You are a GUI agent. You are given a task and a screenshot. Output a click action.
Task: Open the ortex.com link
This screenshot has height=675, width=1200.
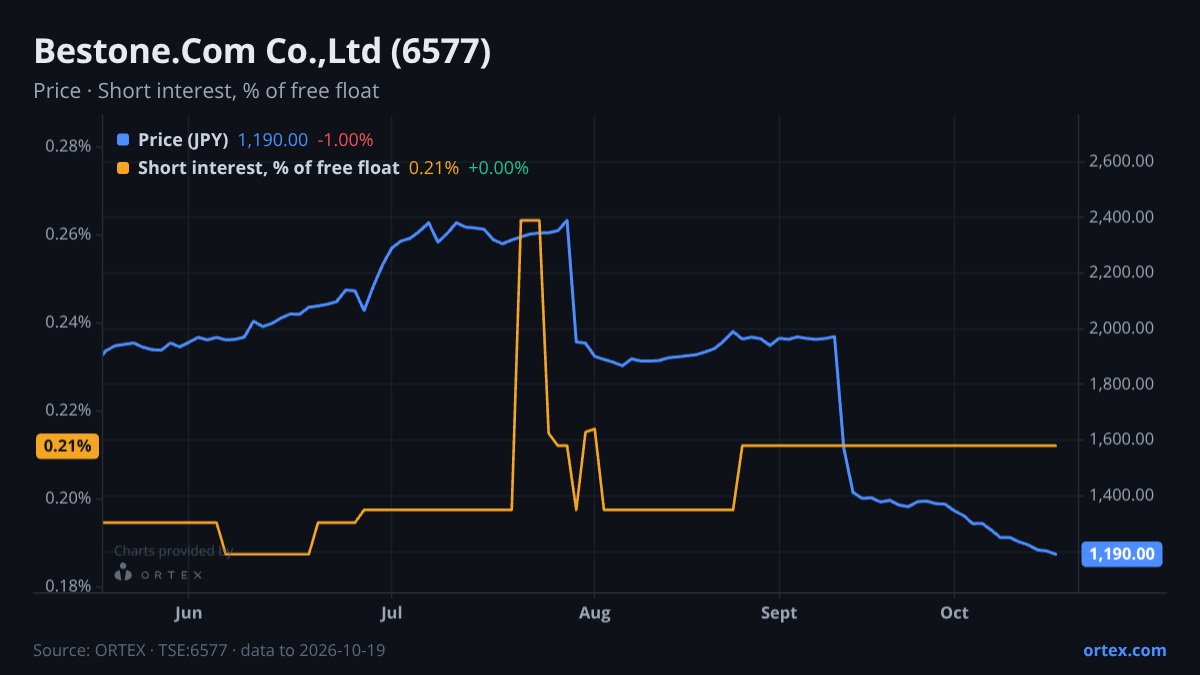pyautogui.click(x=1124, y=650)
